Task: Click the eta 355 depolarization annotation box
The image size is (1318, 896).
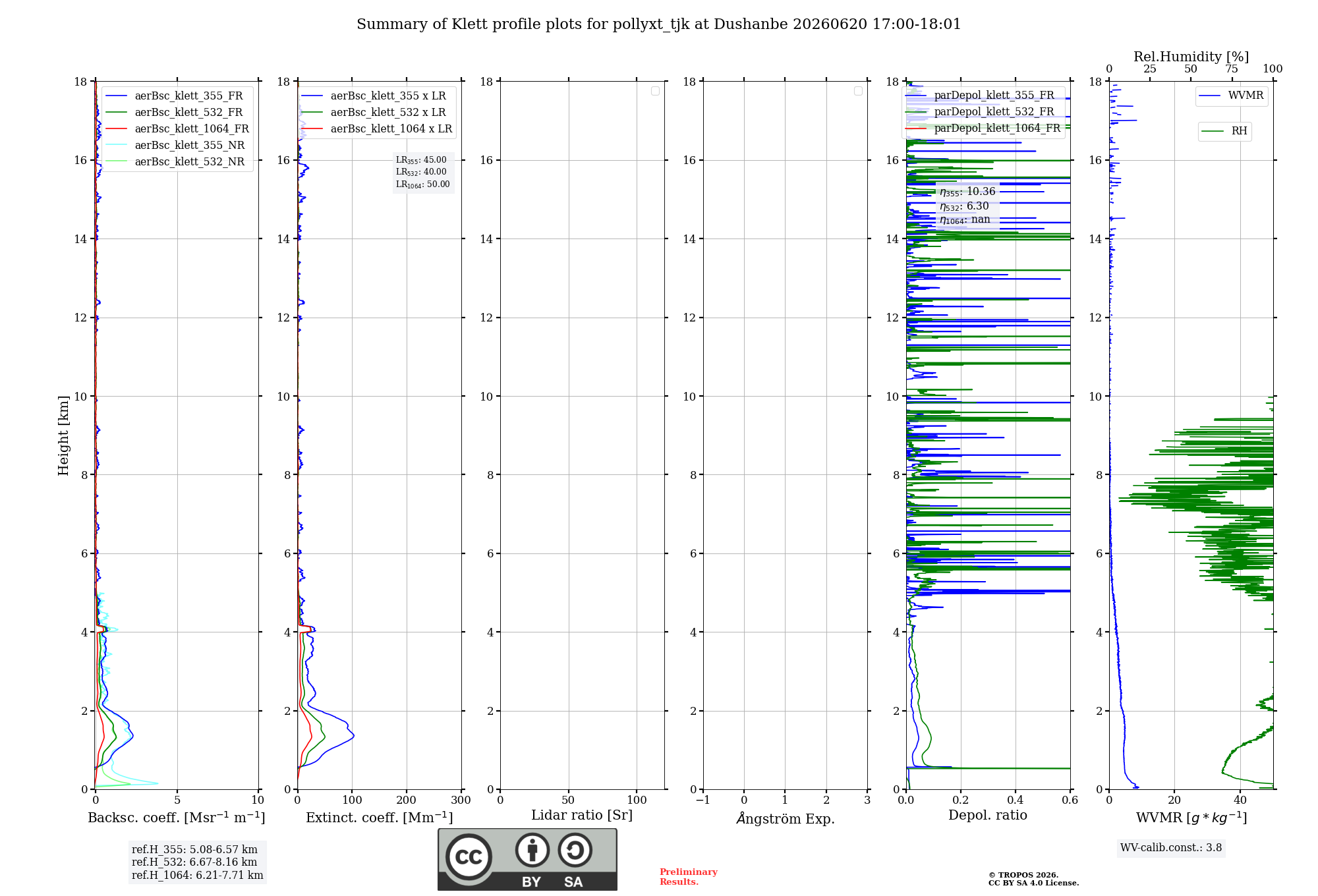Action: [967, 206]
